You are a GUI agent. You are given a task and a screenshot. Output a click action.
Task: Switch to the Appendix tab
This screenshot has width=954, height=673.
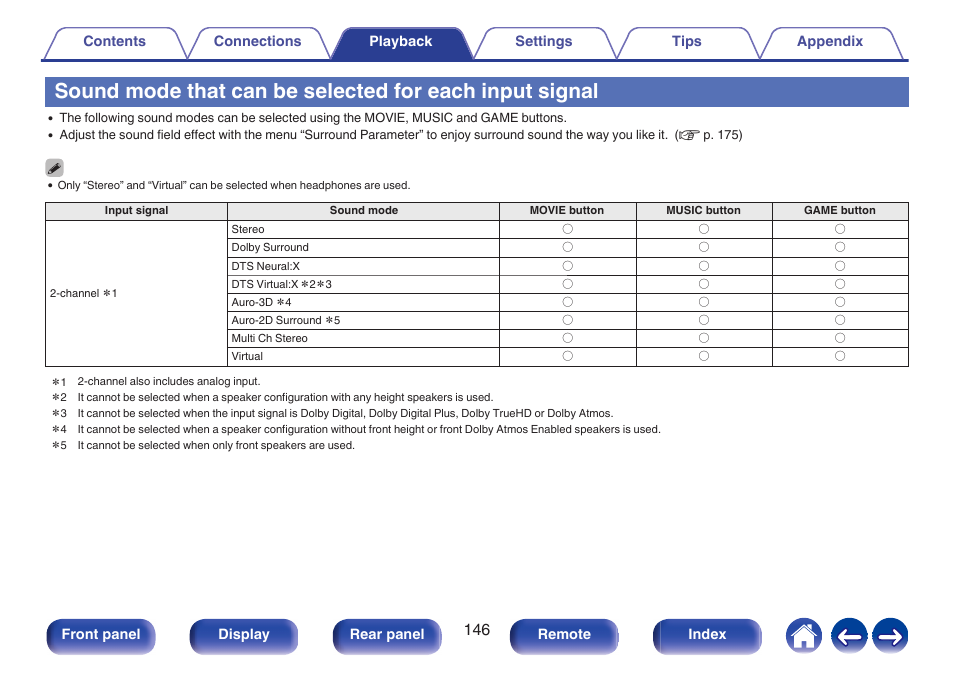830,42
